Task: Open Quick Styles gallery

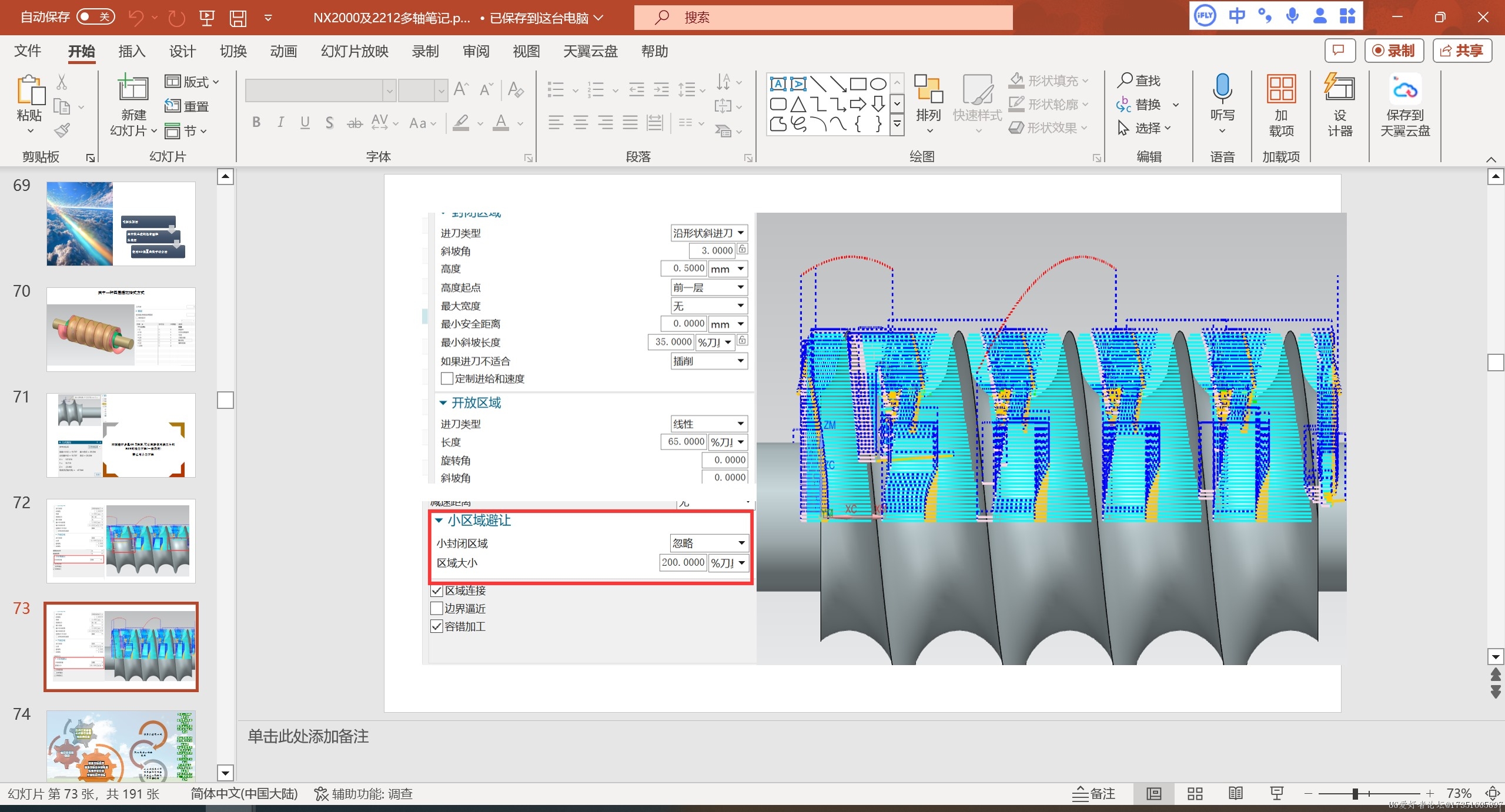Action: click(x=977, y=105)
